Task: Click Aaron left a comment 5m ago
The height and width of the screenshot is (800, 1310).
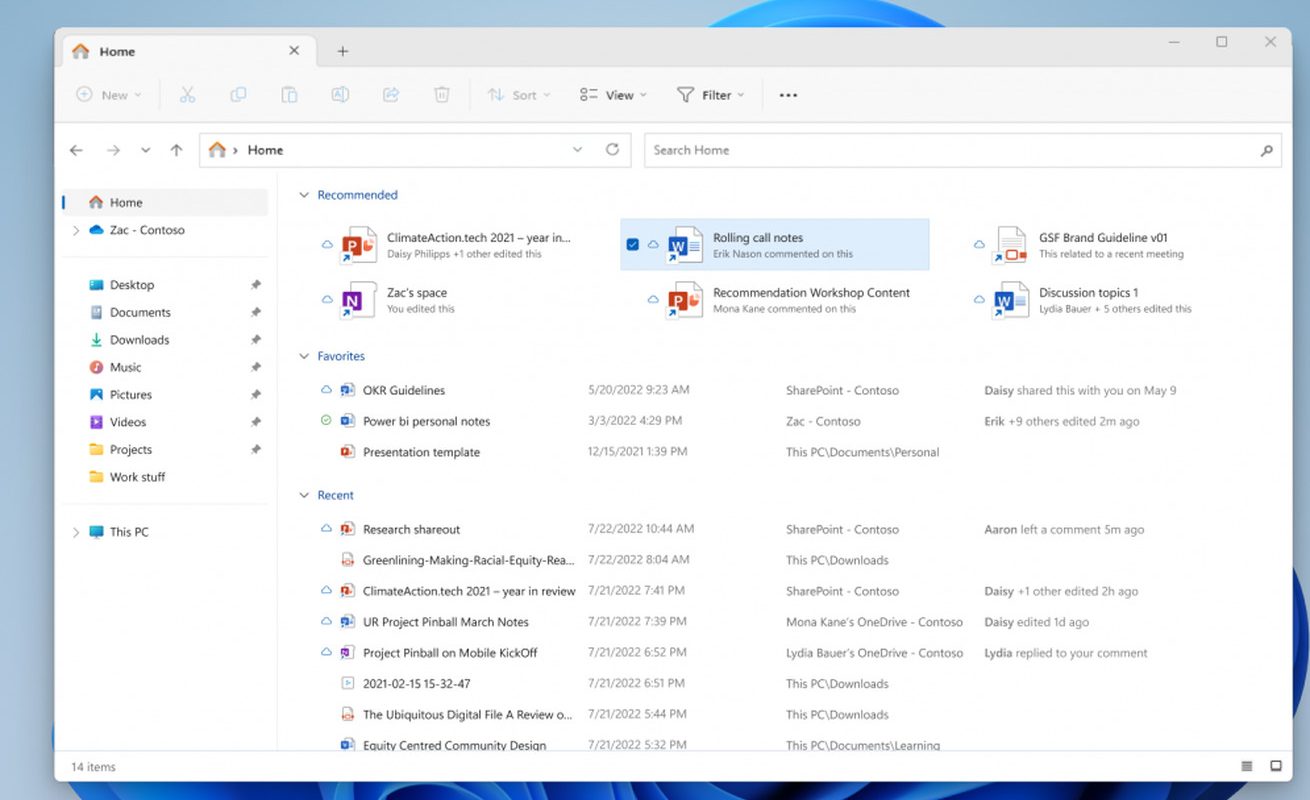Action: click(x=1064, y=529)
